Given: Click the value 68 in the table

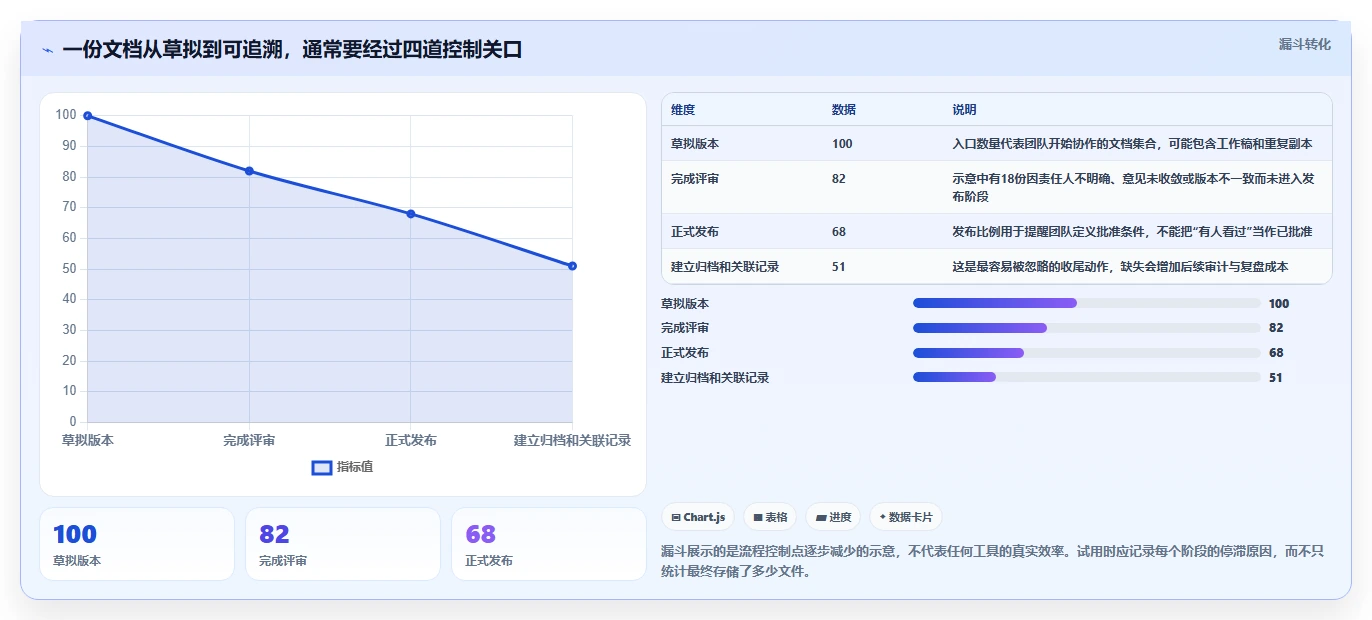Looking at the screenshot, I should (x=839, y=232).
